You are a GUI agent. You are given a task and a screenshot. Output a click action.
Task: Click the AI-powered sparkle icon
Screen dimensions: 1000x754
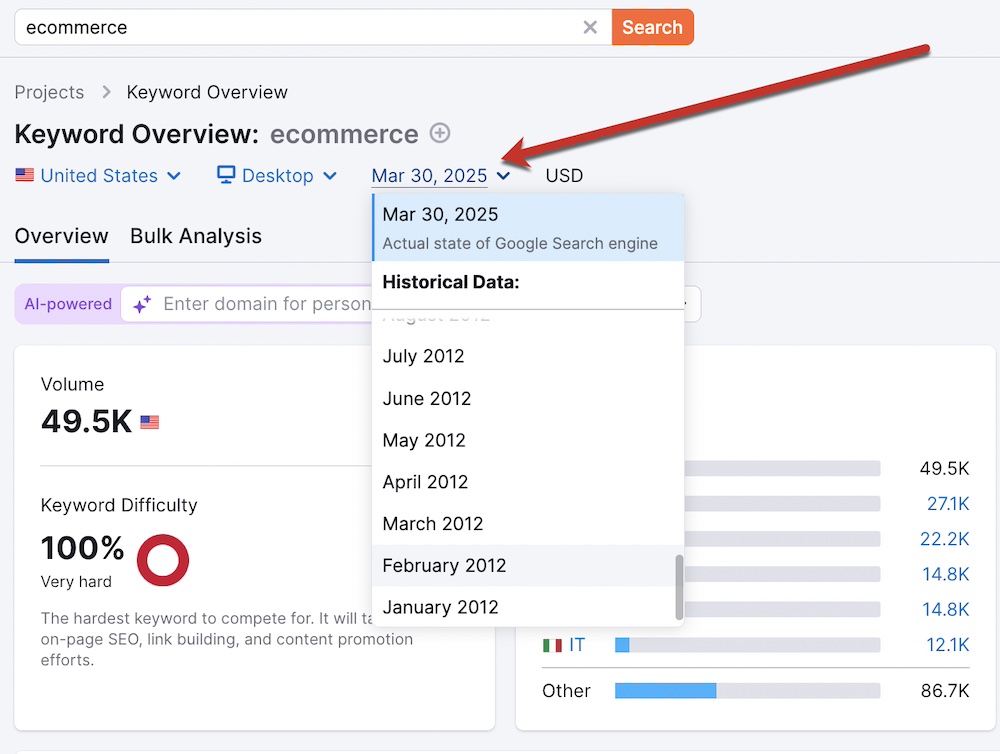click(x=142, y=304)
